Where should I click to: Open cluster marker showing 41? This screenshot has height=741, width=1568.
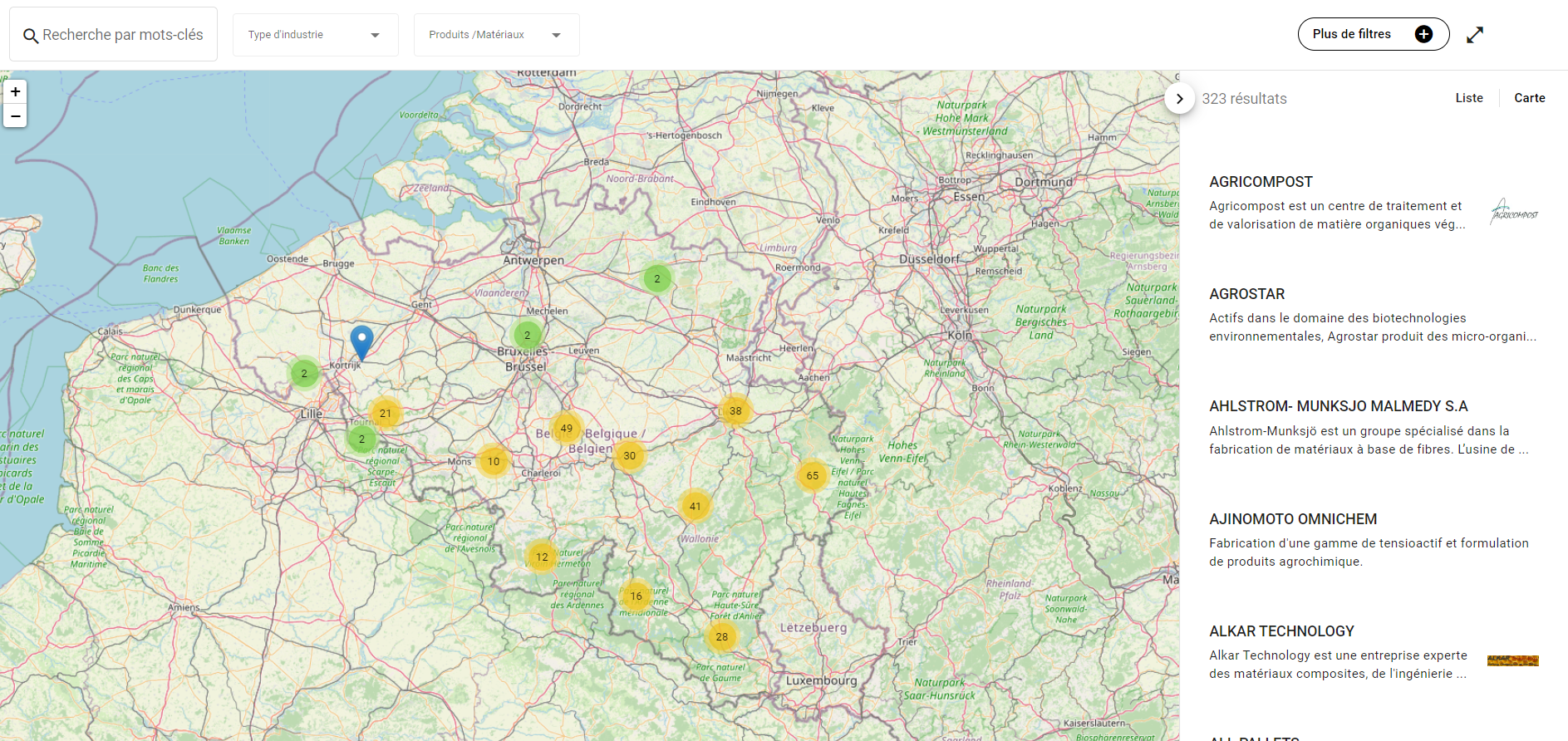coord(695,506)
